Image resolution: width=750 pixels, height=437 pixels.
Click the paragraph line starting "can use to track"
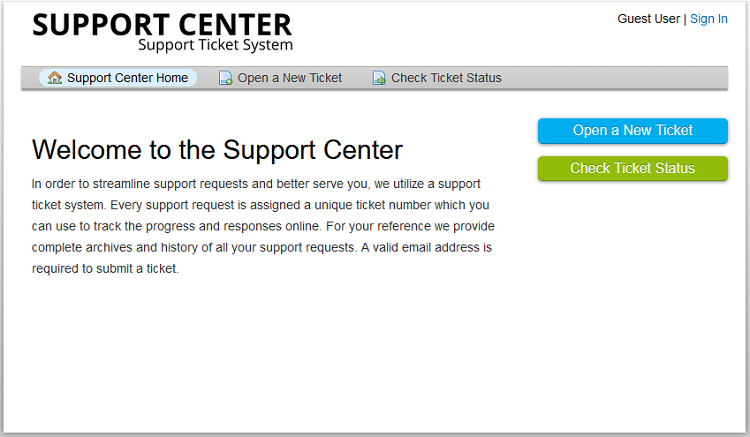(263, 226)
